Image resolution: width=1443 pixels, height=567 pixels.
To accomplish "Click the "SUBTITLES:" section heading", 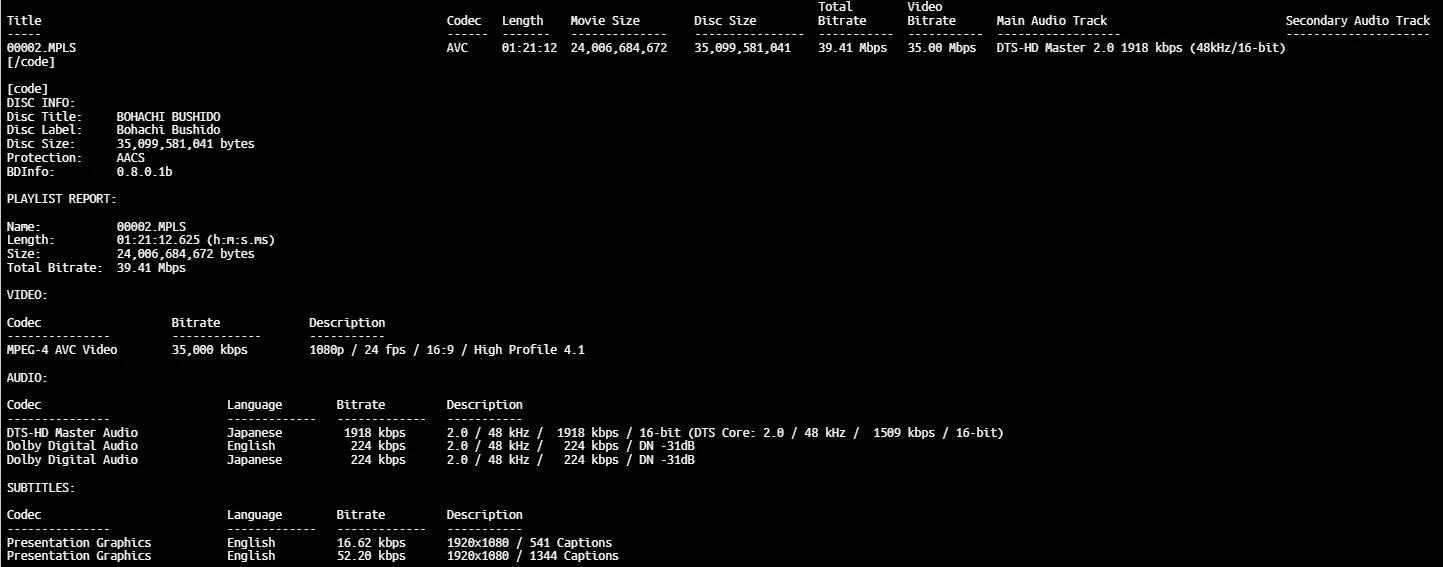I will [41, 488].
